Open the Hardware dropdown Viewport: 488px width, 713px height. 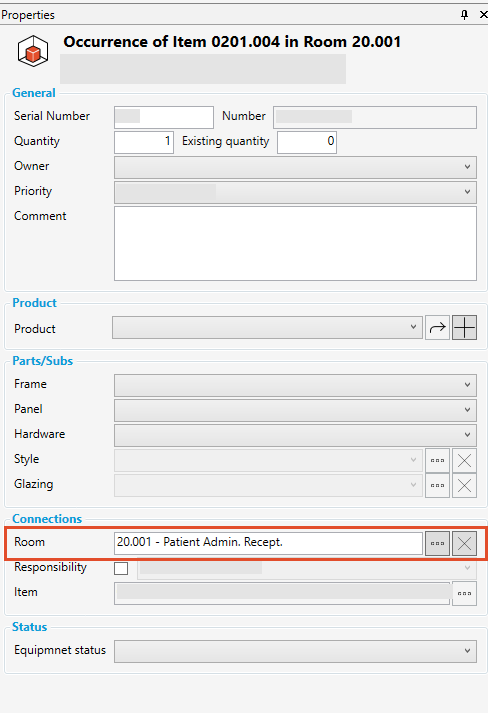pos(295,435)
